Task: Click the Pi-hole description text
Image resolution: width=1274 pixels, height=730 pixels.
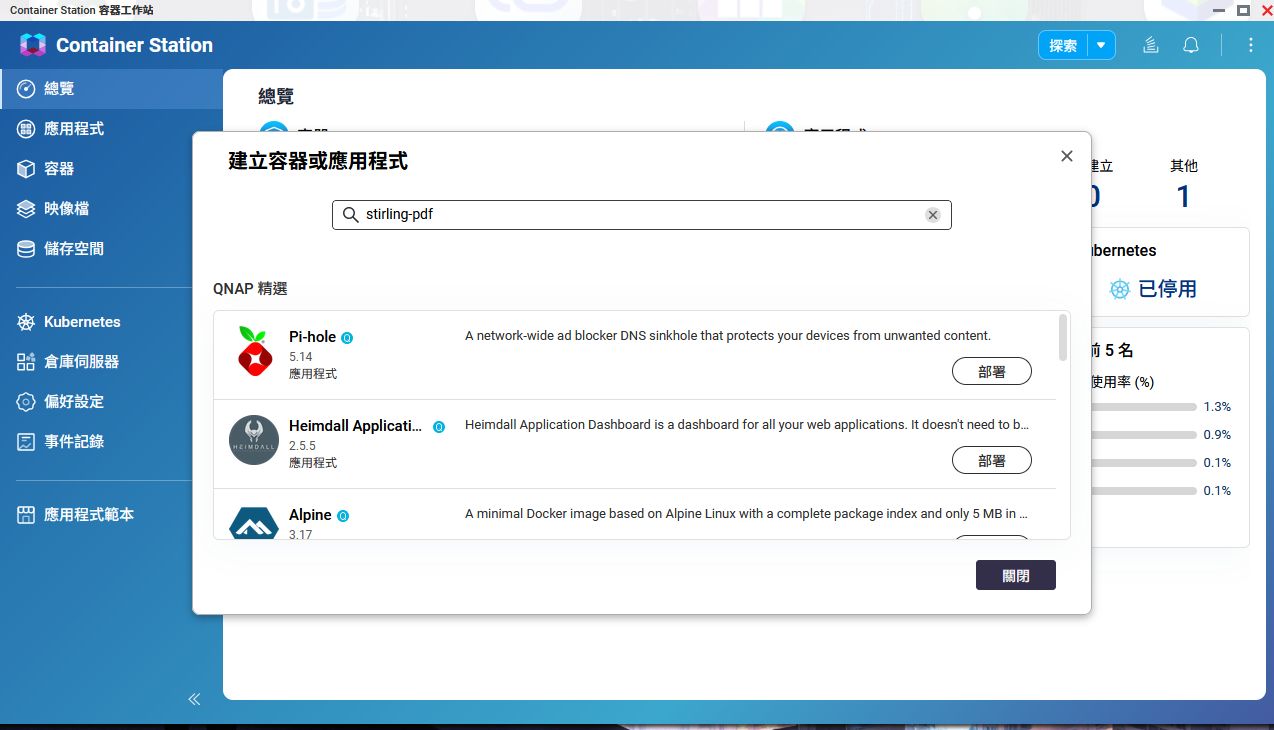Action: click(728, 336)
